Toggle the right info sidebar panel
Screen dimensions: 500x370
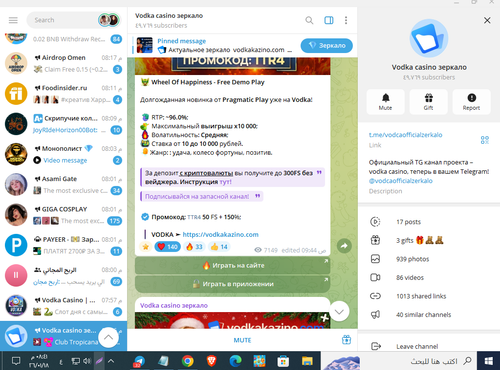pos(329,20)
